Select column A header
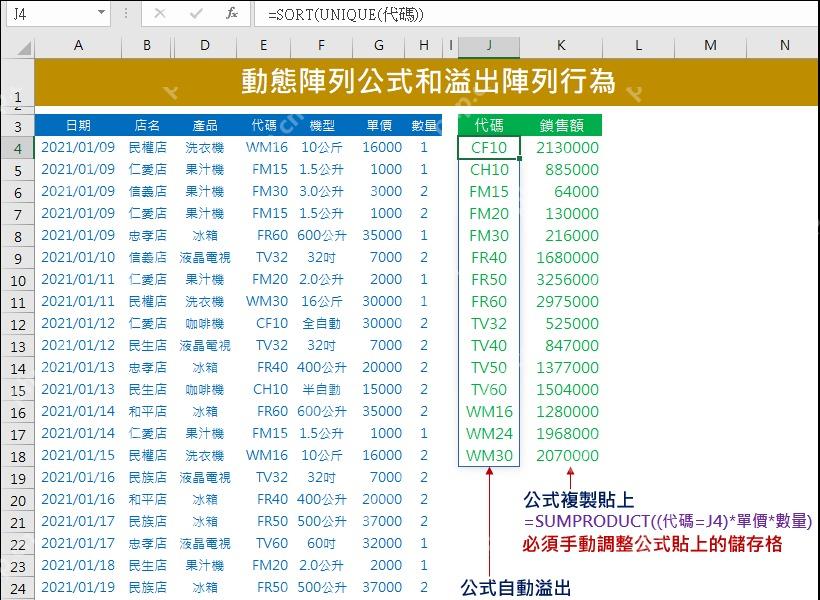This screenshot has width=820, height=600. pos(78,46)
